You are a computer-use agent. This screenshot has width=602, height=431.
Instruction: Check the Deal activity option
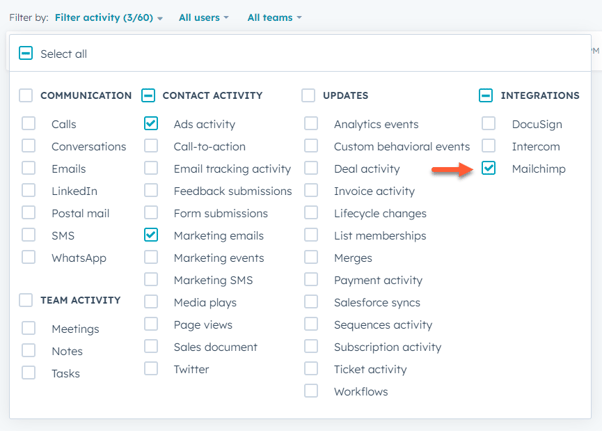[311, 169]
